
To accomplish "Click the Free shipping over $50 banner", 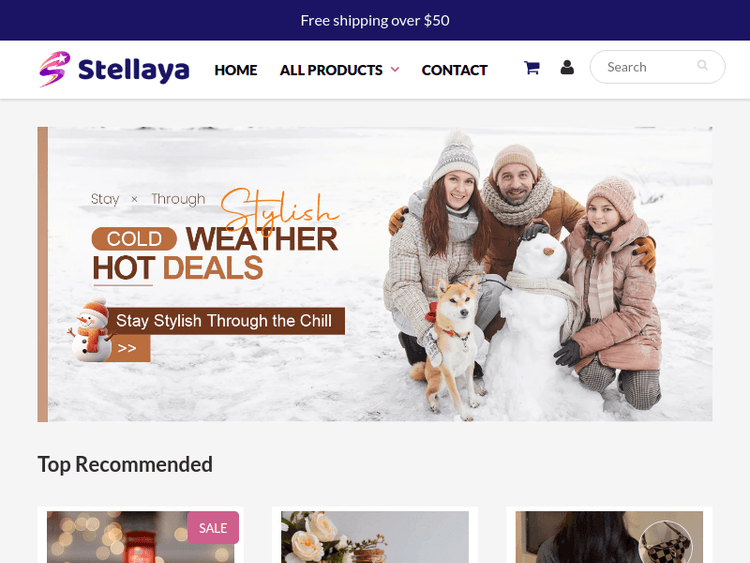I will (375, 20).
